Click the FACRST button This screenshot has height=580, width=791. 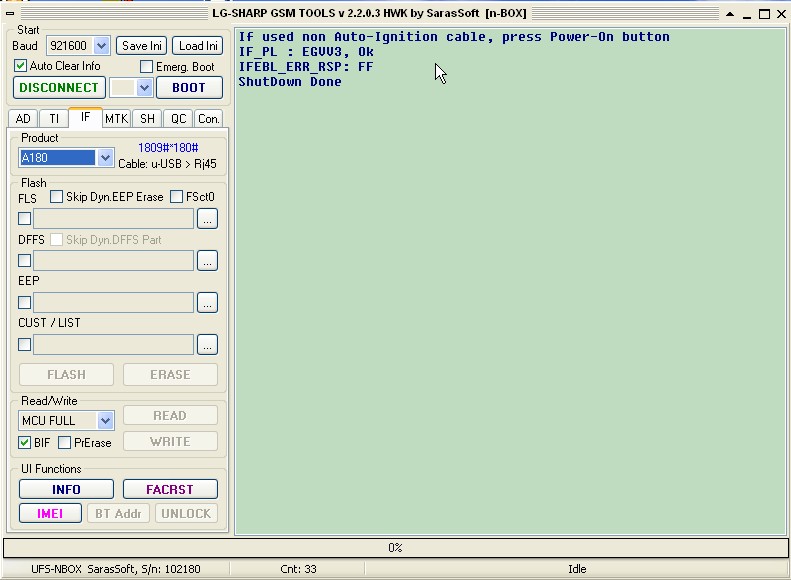pyautogui.click(x=170, y=489)
